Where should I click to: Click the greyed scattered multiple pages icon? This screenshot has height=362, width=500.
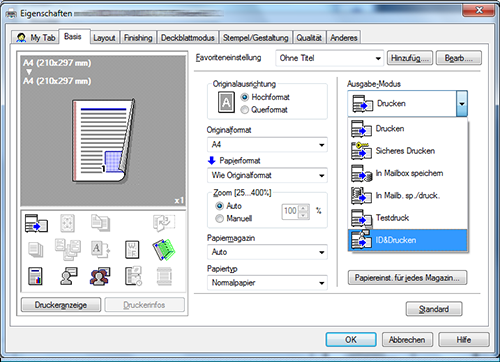point(68,249)
